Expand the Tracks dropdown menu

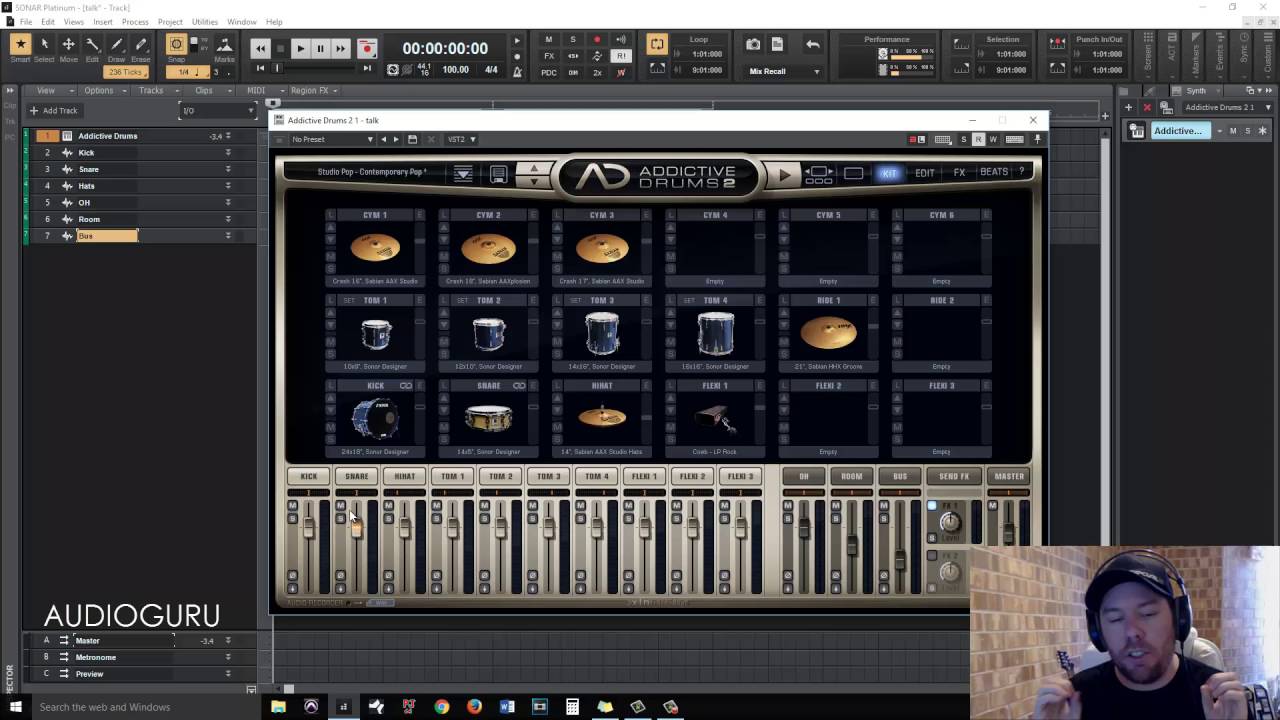pyautogui.click(x=156, y=90)
